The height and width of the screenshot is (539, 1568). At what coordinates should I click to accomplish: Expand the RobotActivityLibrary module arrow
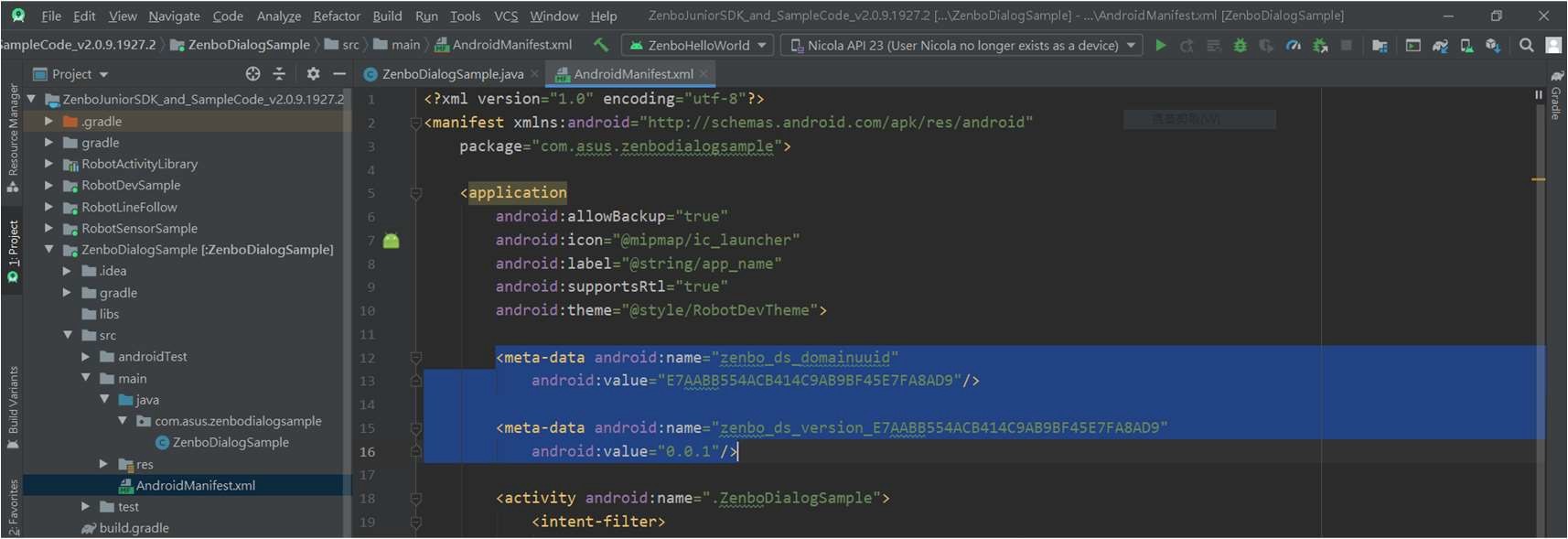point(49,164)
